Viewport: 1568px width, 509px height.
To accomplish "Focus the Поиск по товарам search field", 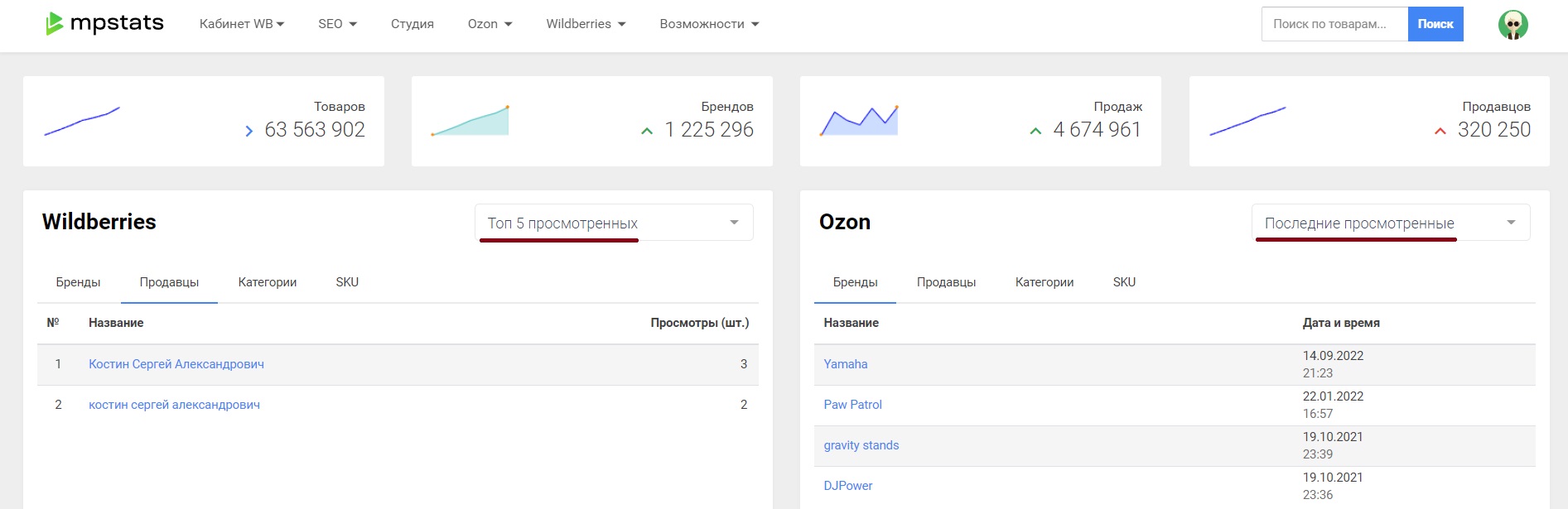I will (1334, 24).
